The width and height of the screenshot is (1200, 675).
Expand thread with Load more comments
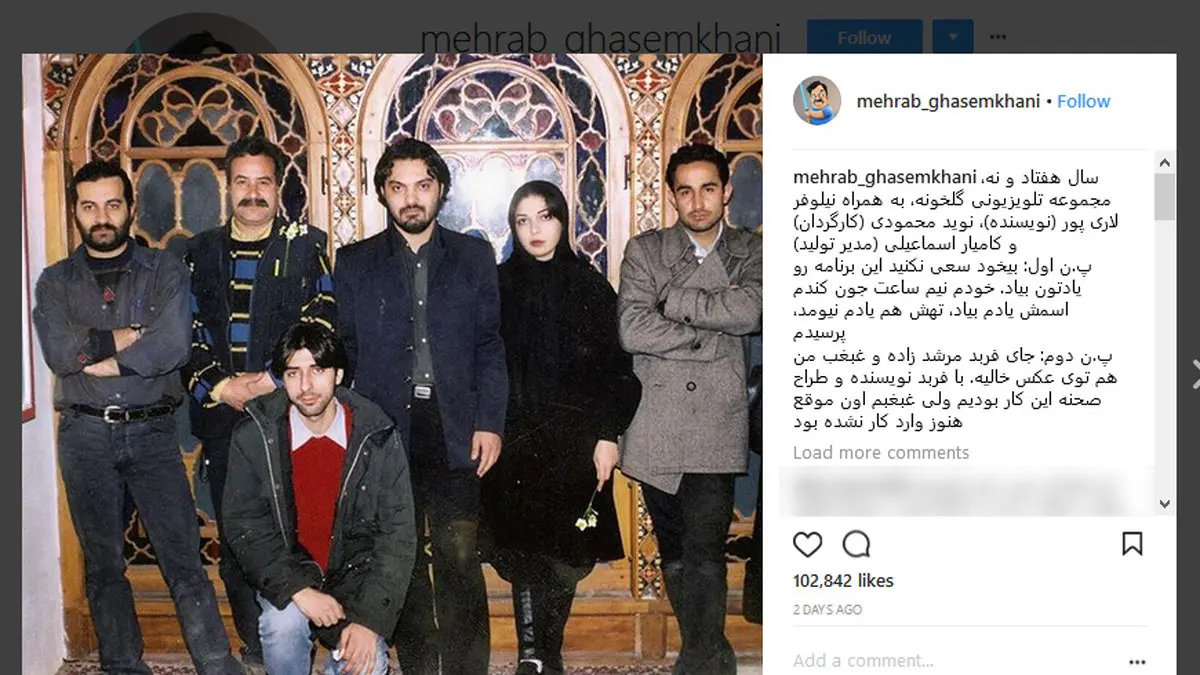click(x=881, y=453)
